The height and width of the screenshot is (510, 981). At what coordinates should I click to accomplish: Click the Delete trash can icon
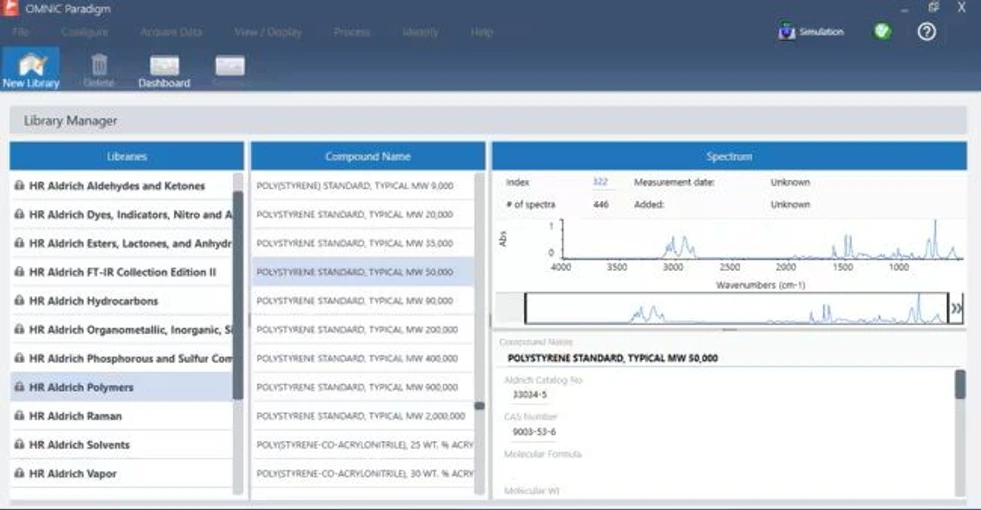[99, 64]
